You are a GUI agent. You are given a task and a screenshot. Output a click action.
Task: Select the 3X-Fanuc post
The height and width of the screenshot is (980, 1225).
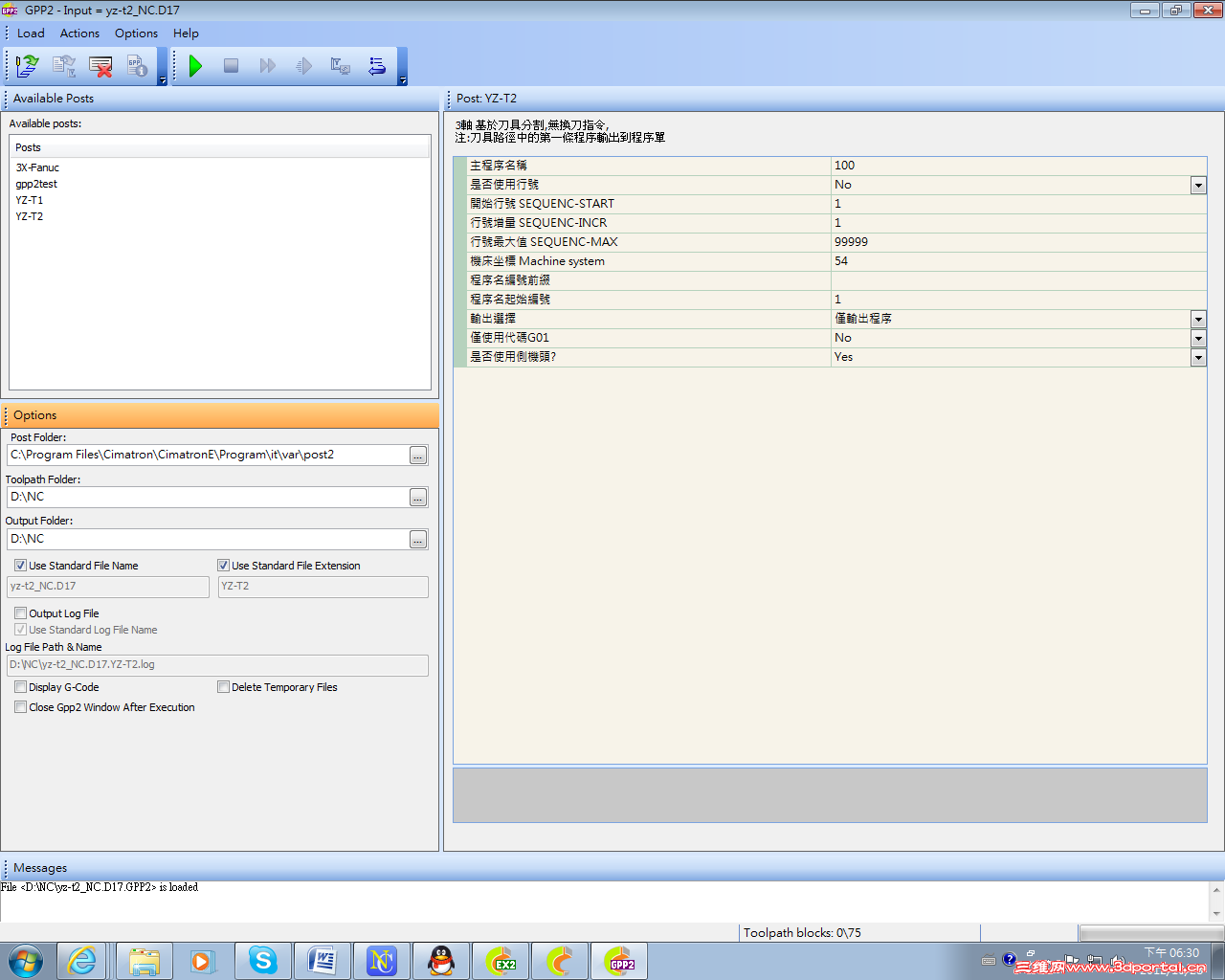[37, 167]
